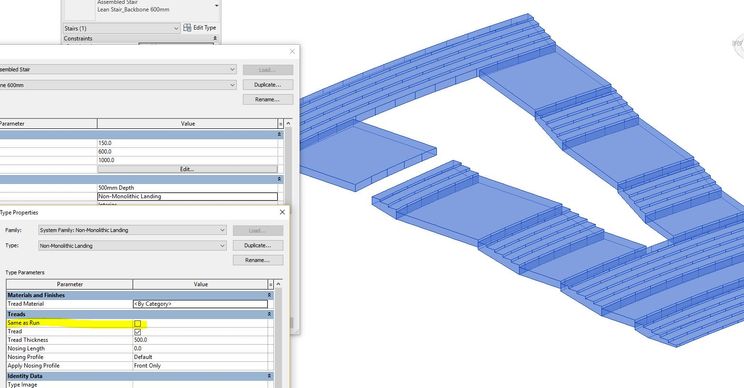Collapse the Constraints group in Properties palette
Viewport: 744px width, 388px height.
pos(214,38)
